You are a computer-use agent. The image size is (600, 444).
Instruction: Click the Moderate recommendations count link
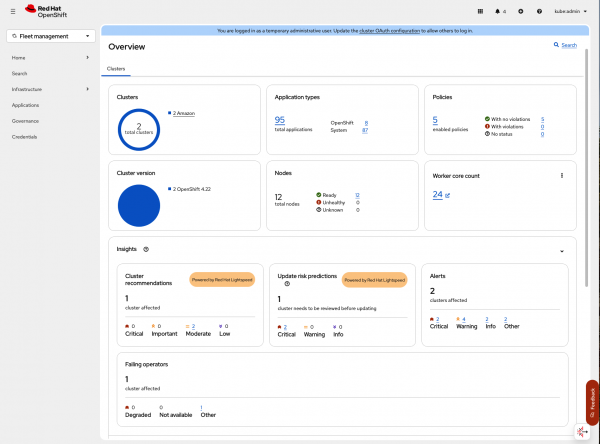point(193,326)
